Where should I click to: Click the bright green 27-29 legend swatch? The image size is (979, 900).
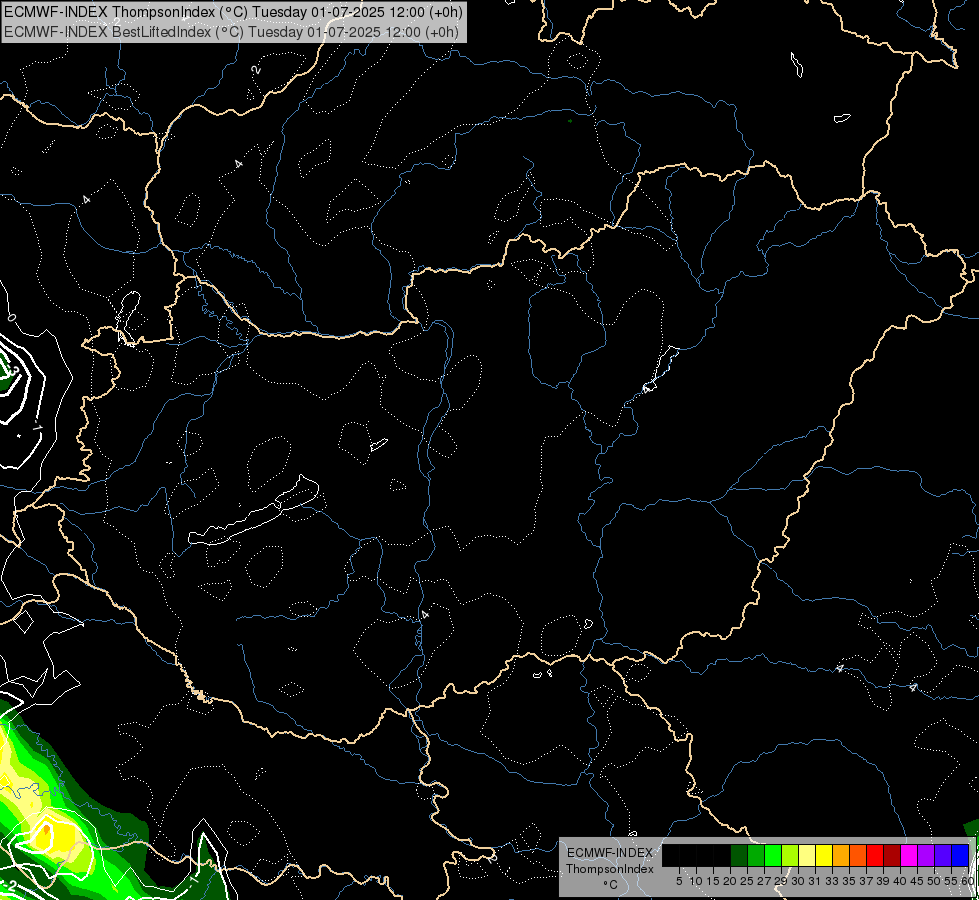click(773, 855)
